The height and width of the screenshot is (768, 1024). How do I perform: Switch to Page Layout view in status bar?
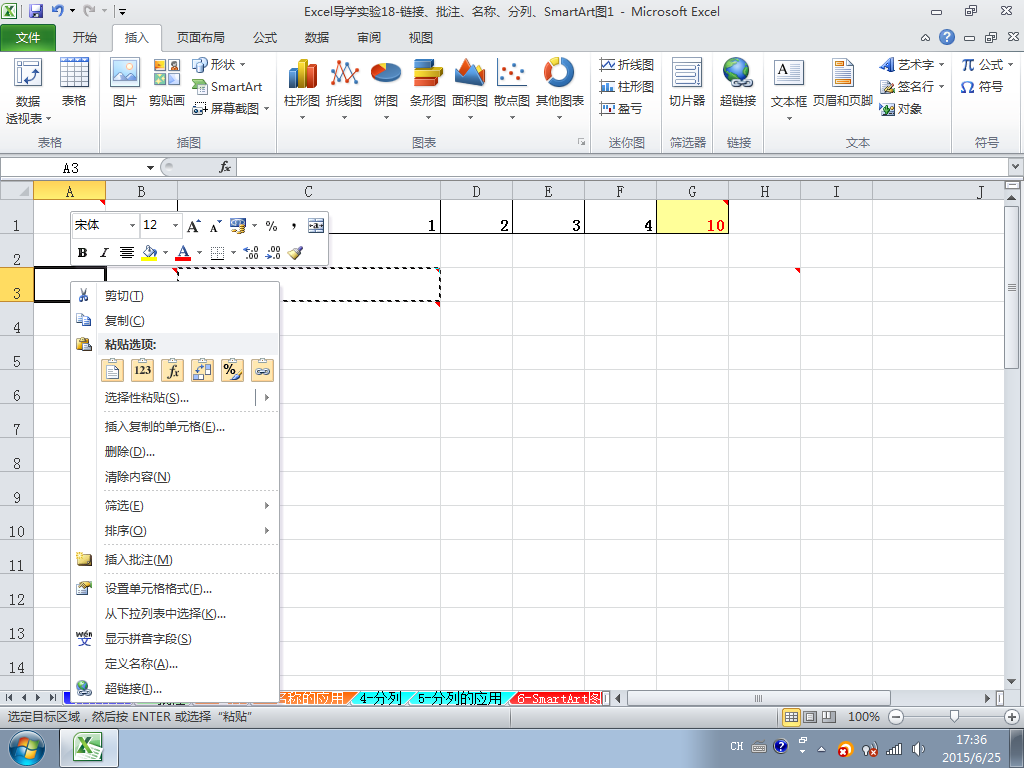810,717
